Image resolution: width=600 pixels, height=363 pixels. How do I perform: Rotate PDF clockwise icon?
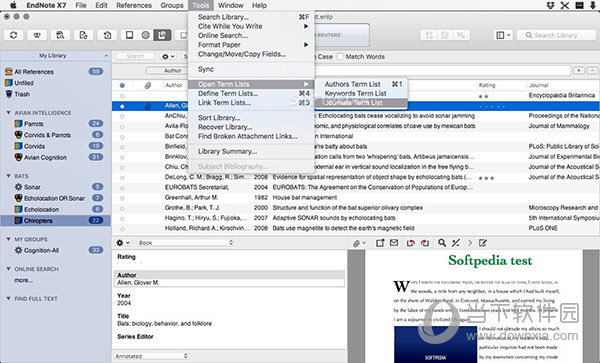425,243
